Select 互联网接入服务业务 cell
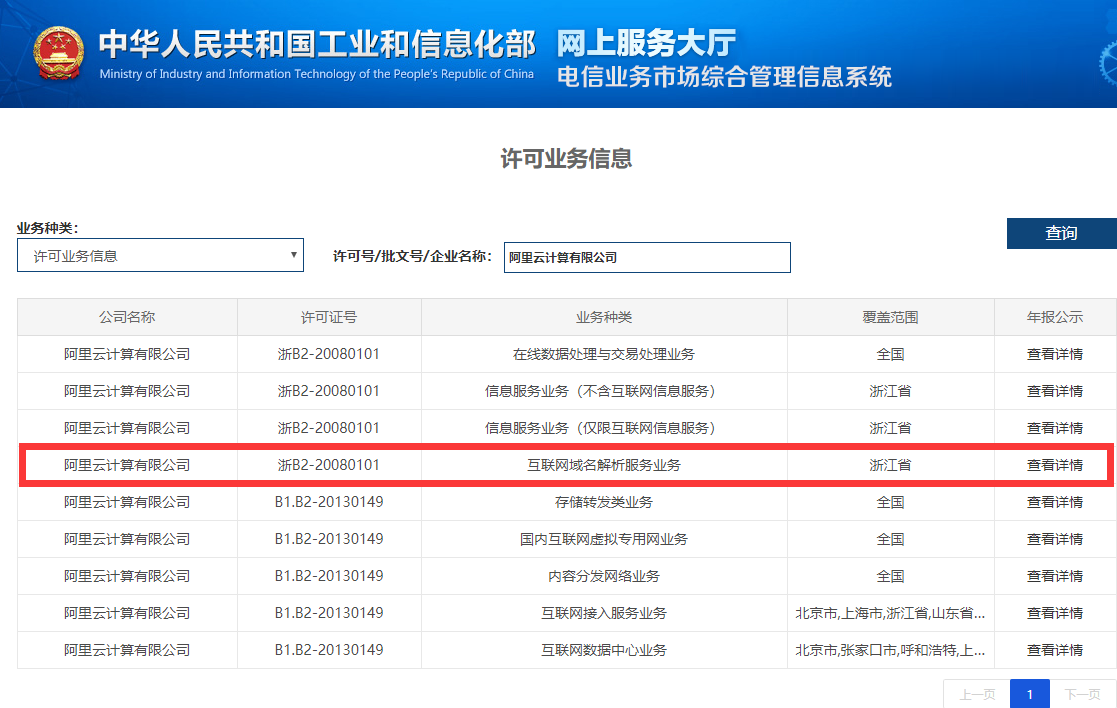Viewport: 1117px width, 708px height. tap(604, 613)
